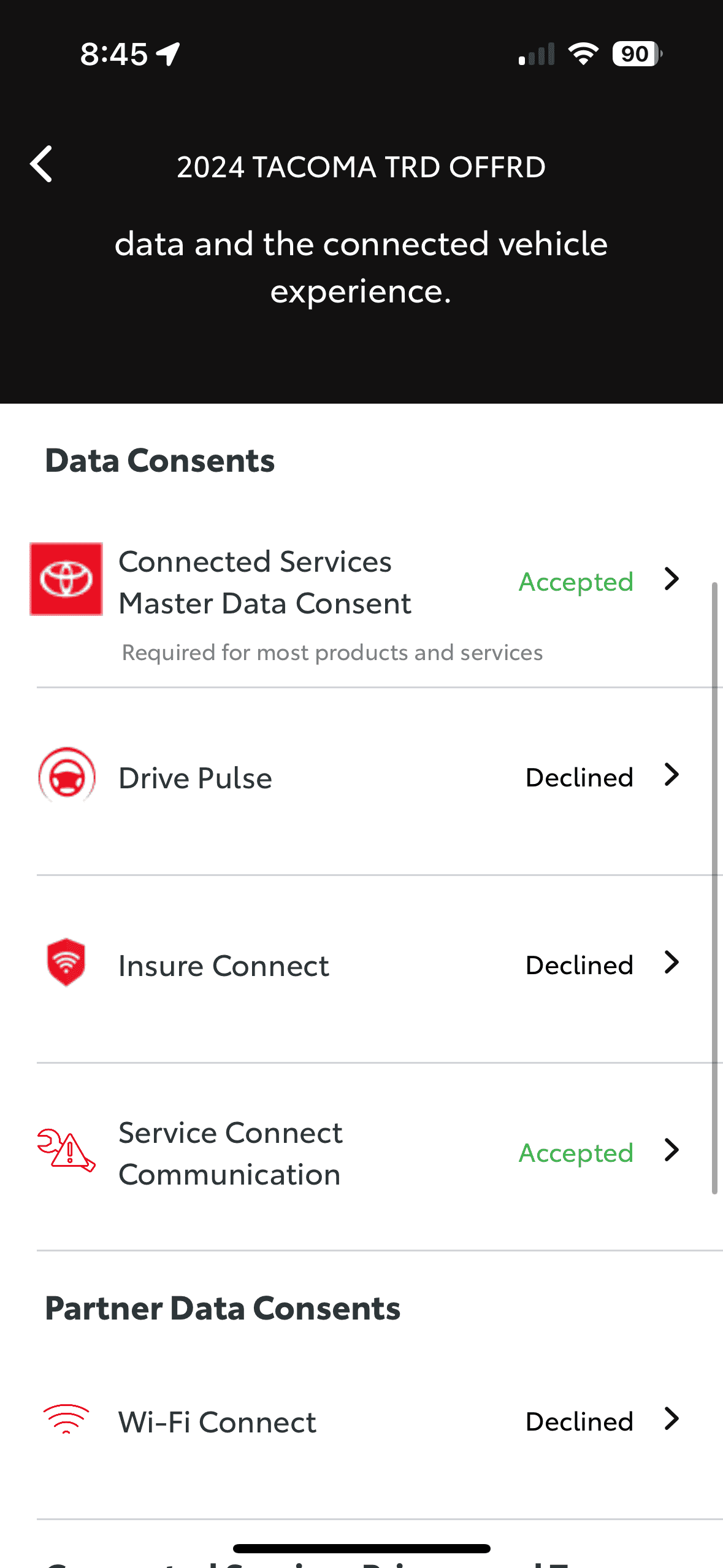Tap the battery indicator in status bar

tap(637, 54)
